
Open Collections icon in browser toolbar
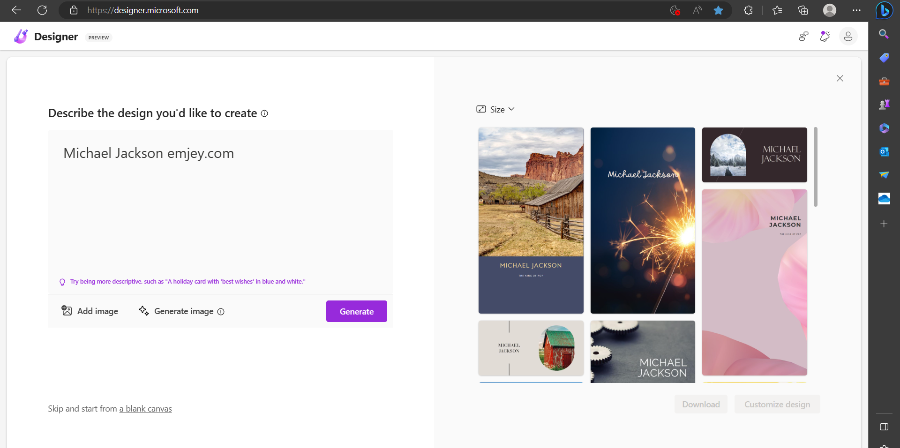coord(803,10)
